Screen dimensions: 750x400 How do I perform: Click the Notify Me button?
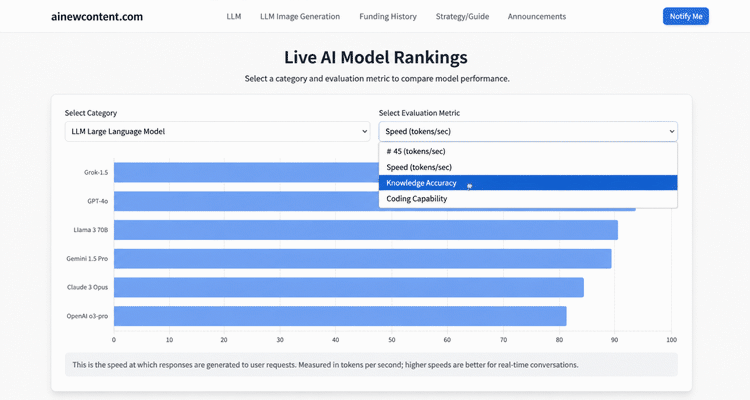pyautogui.click(x=686, y=16)
